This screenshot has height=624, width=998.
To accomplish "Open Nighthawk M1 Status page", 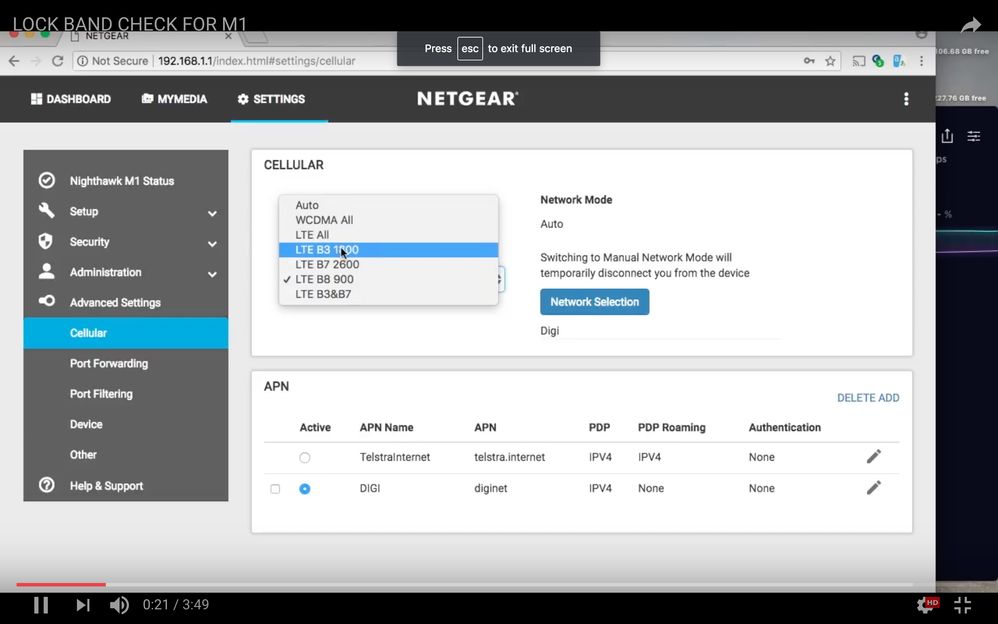I will (x=122, y=181).
